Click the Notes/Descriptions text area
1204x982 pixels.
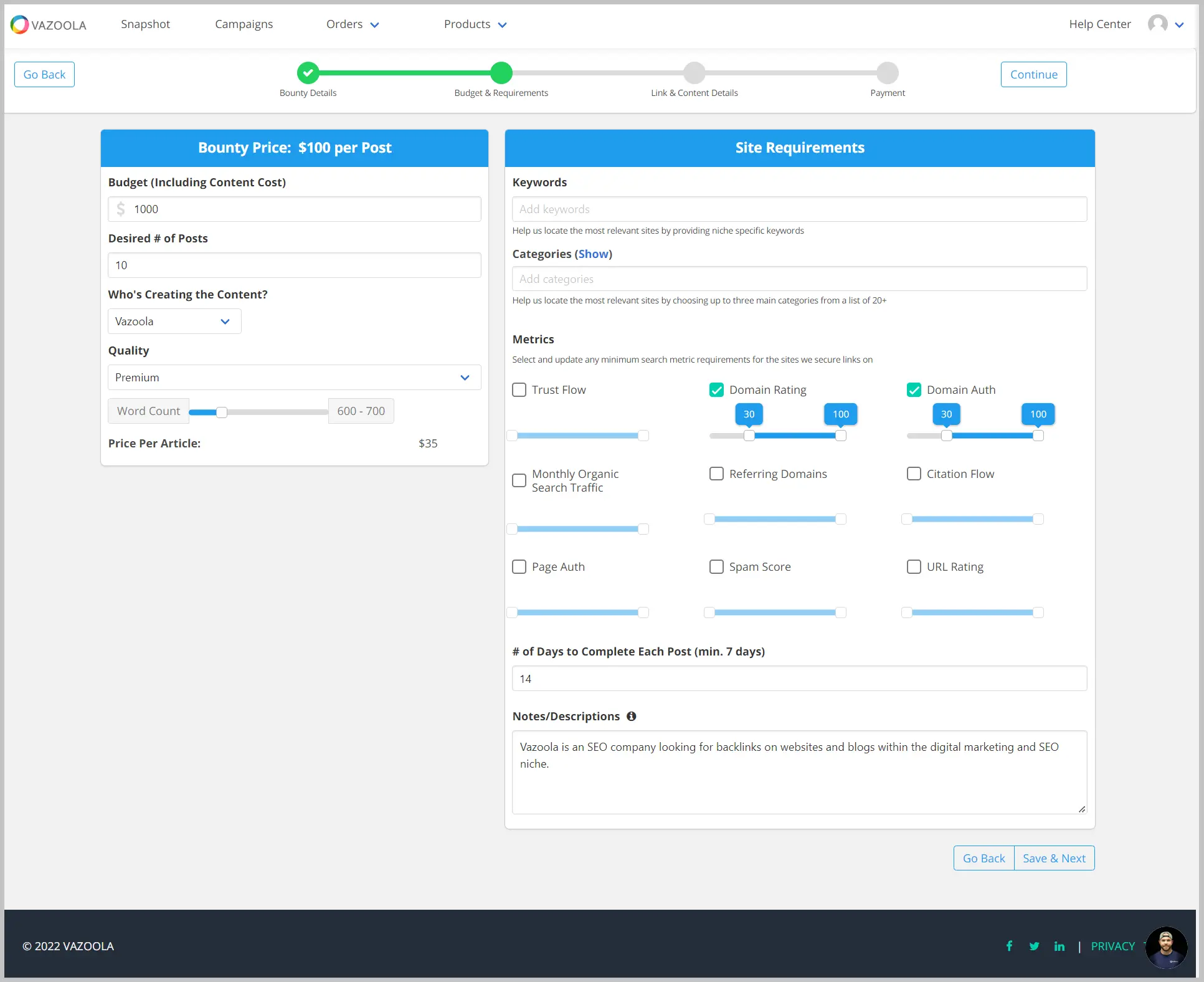click(x=799, y=773)
